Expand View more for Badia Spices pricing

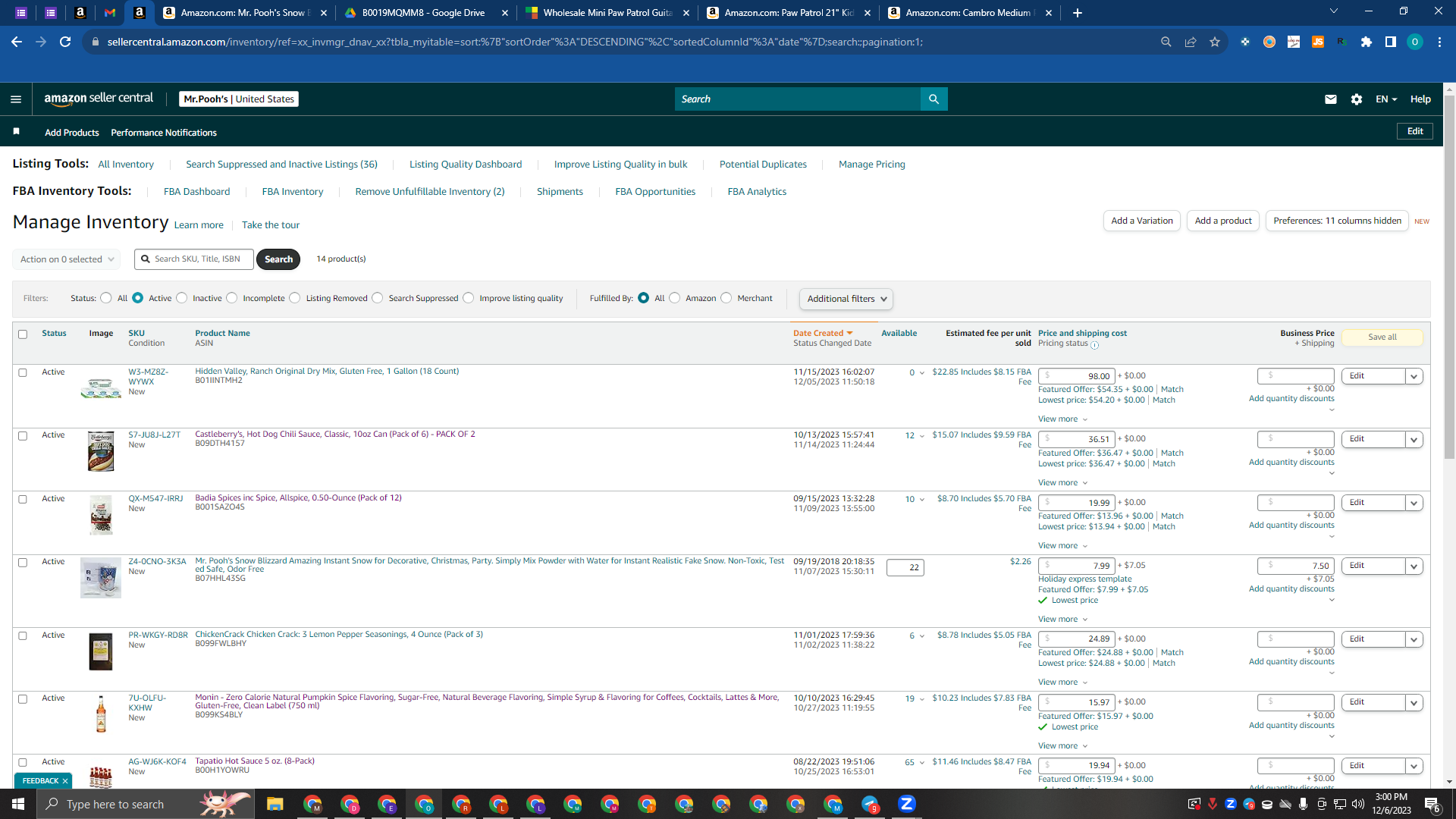pyautogui.click(x=1063, y=546)
